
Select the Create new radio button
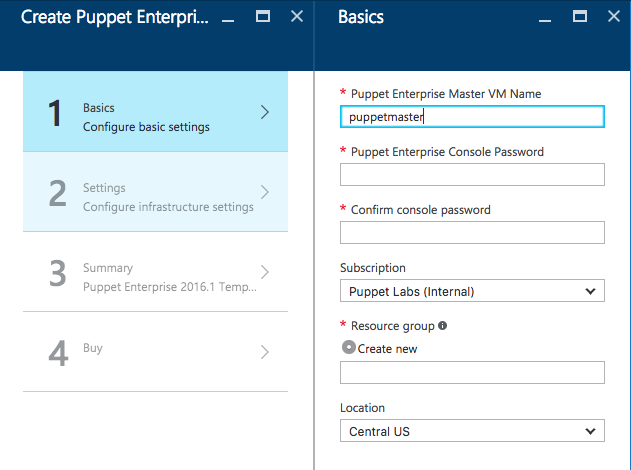(x=348, y=348)
